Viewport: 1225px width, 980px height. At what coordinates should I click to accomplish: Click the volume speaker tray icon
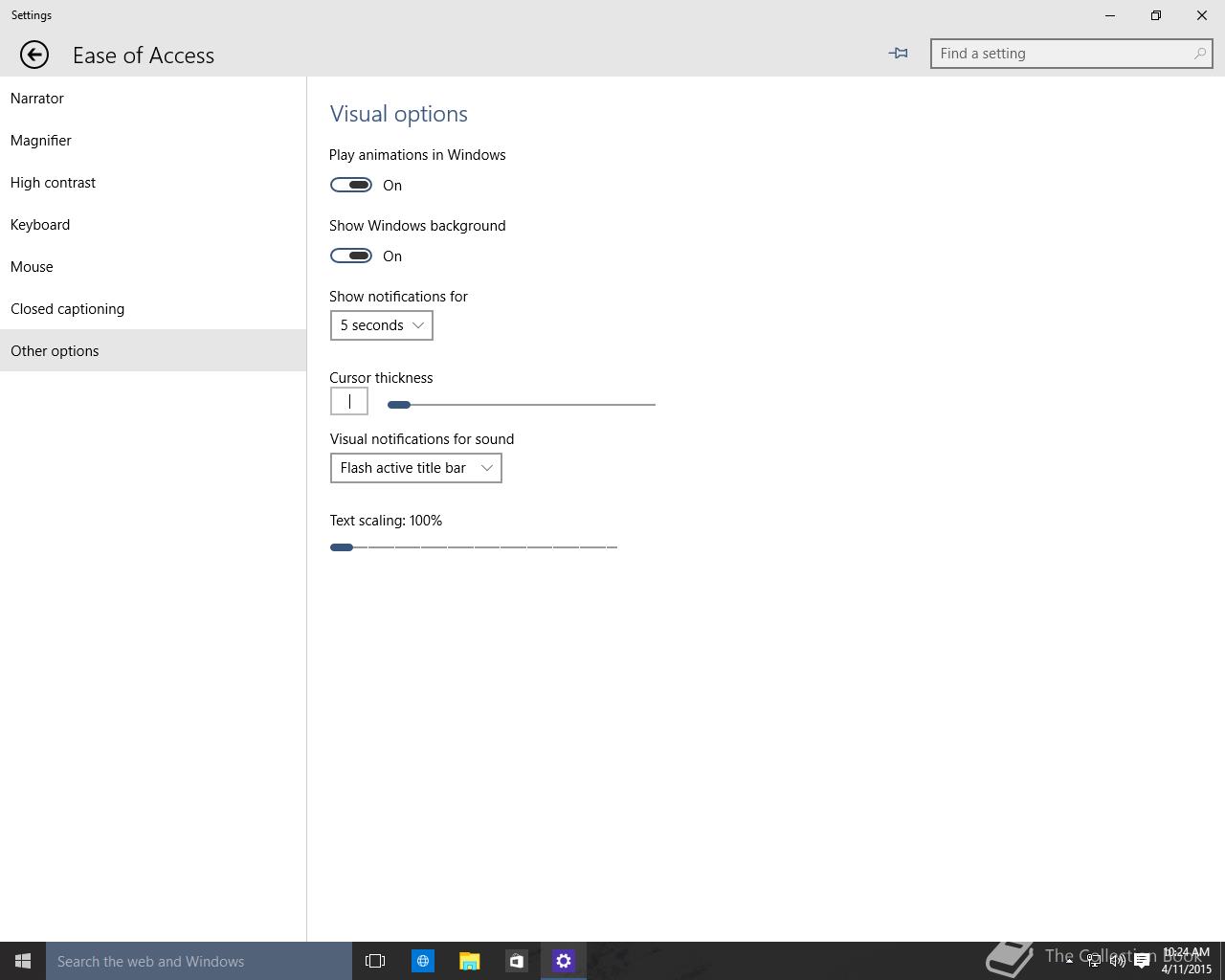coord(1117,961)
